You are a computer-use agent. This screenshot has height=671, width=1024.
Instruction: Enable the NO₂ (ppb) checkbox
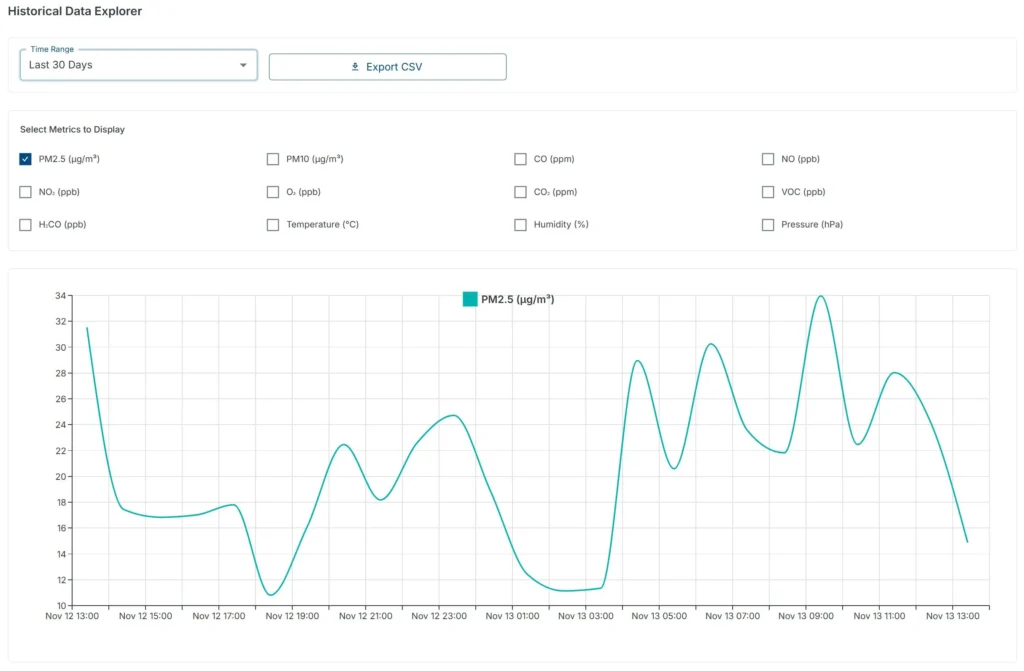[x=25, y=192]
